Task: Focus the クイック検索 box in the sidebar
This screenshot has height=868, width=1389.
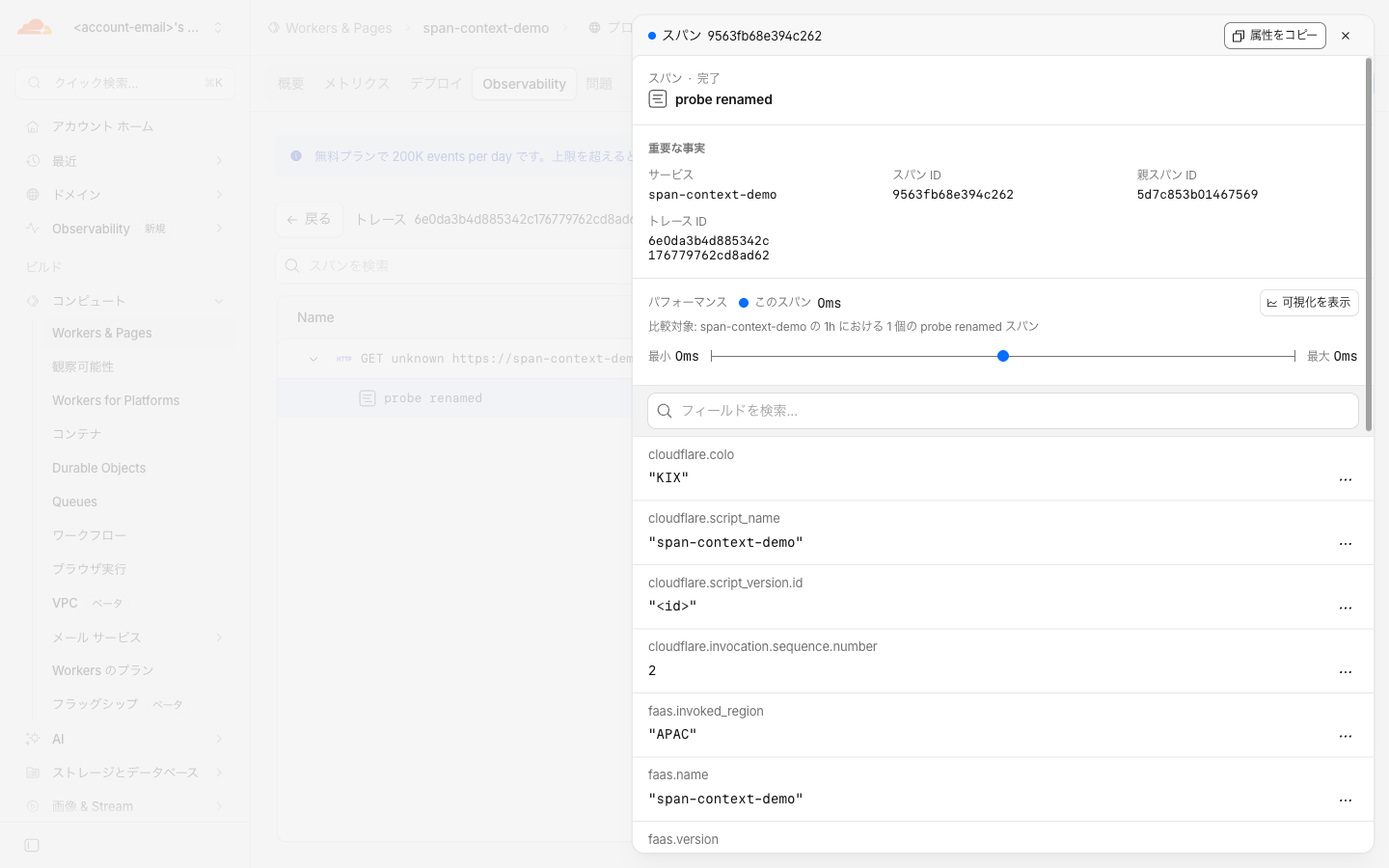Action: (x=125, y=83)
